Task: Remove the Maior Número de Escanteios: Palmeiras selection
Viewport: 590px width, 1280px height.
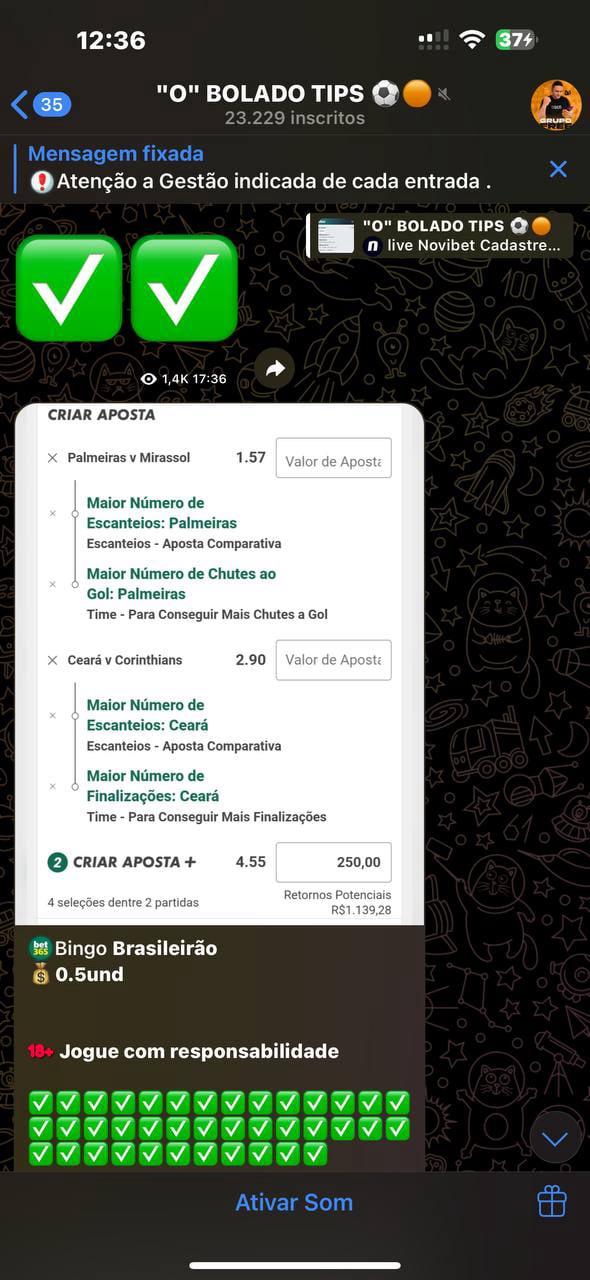Action: point(53,513)
